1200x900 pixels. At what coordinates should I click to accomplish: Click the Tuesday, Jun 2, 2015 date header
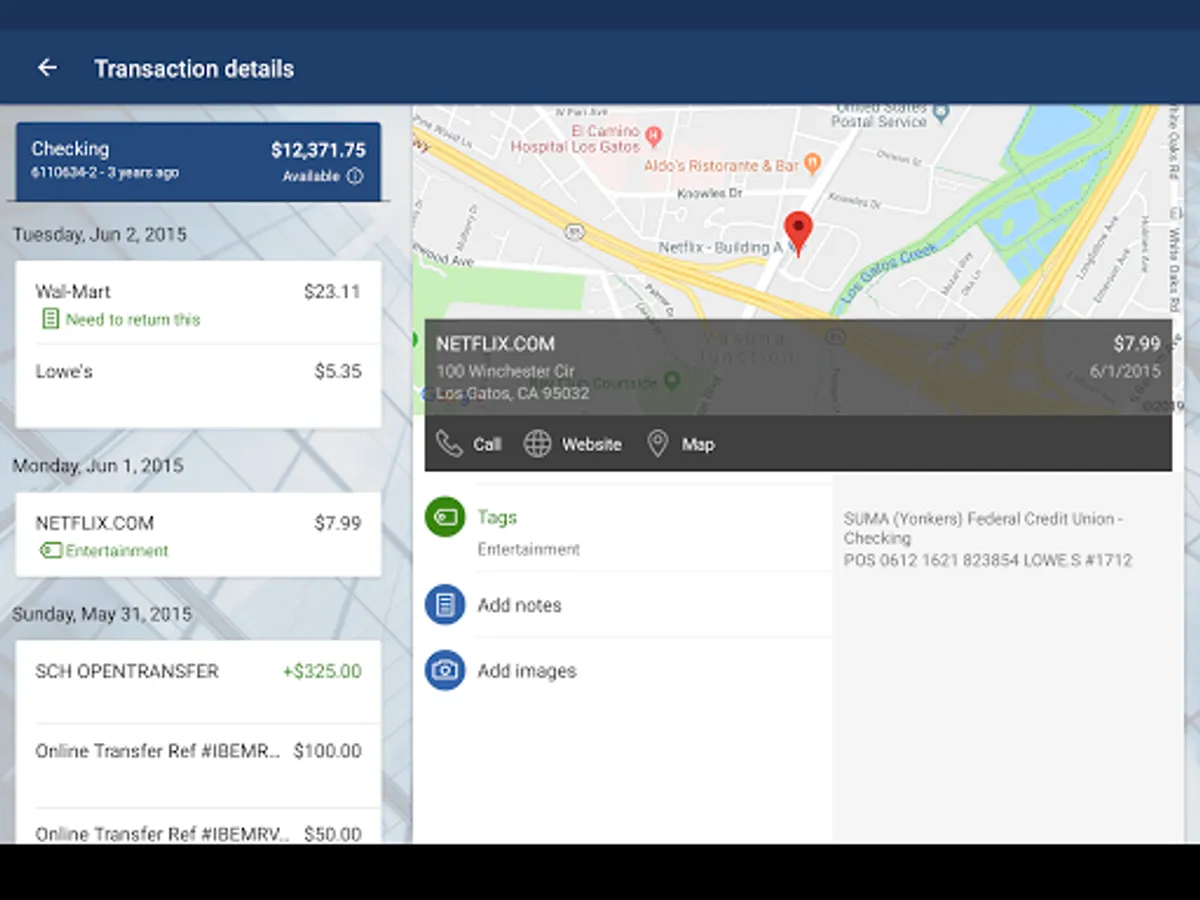(100, 234)
